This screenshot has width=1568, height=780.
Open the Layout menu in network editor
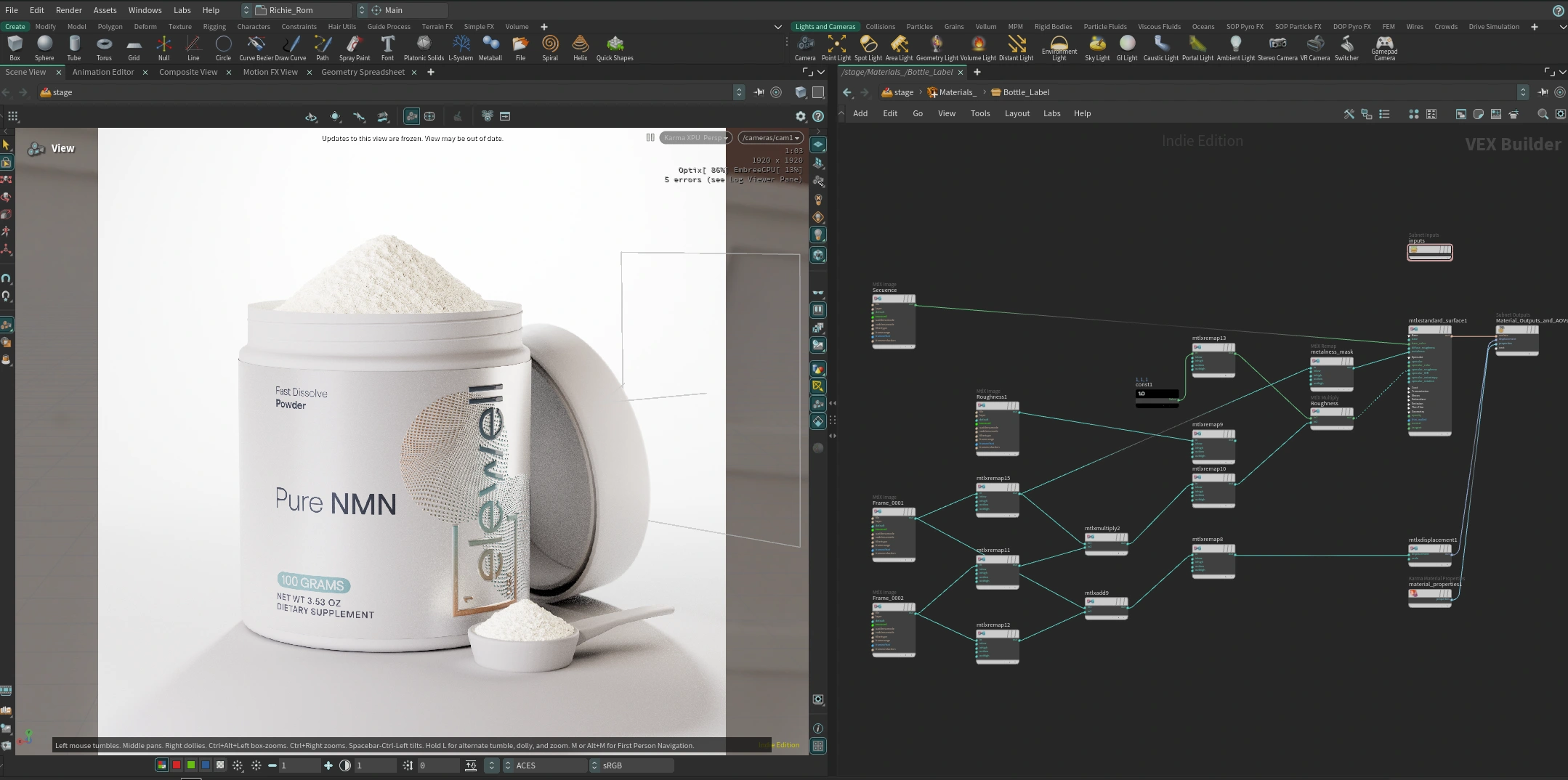tap(1017, 113)
